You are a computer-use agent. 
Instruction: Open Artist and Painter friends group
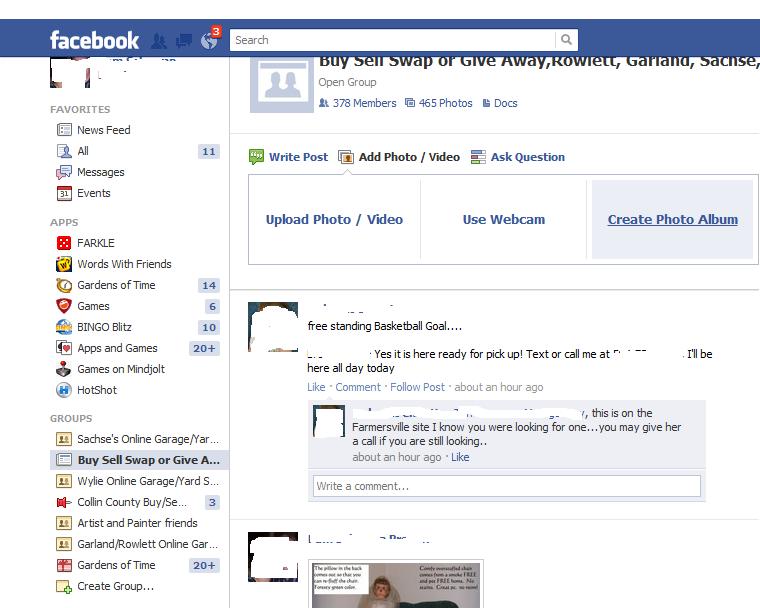click(x=135, y=523)
